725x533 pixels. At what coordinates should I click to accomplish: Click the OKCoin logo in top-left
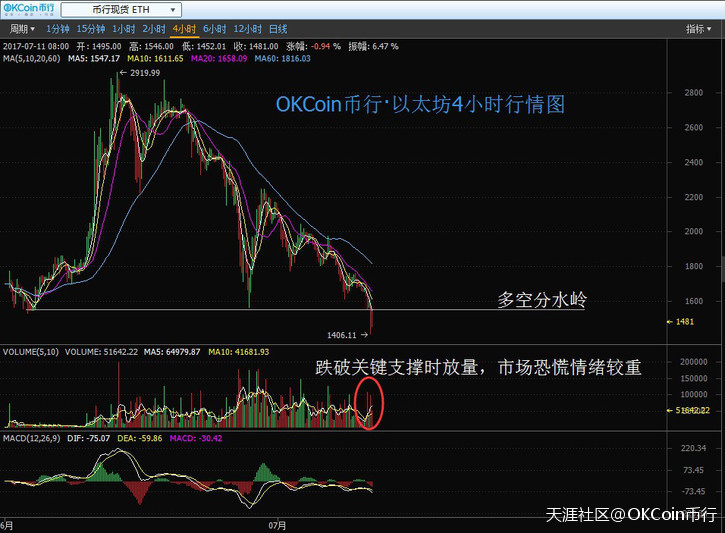(28, 10)
